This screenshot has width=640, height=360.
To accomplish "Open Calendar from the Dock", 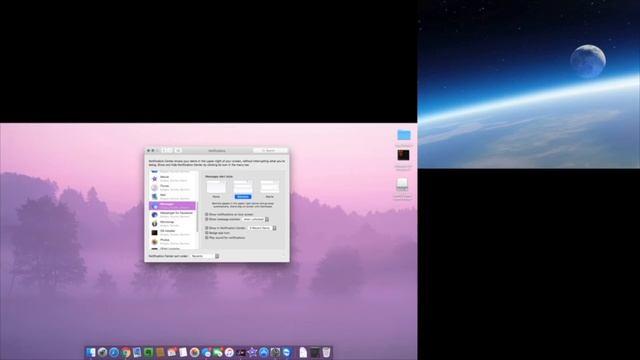I will click(x=172, y=352).
